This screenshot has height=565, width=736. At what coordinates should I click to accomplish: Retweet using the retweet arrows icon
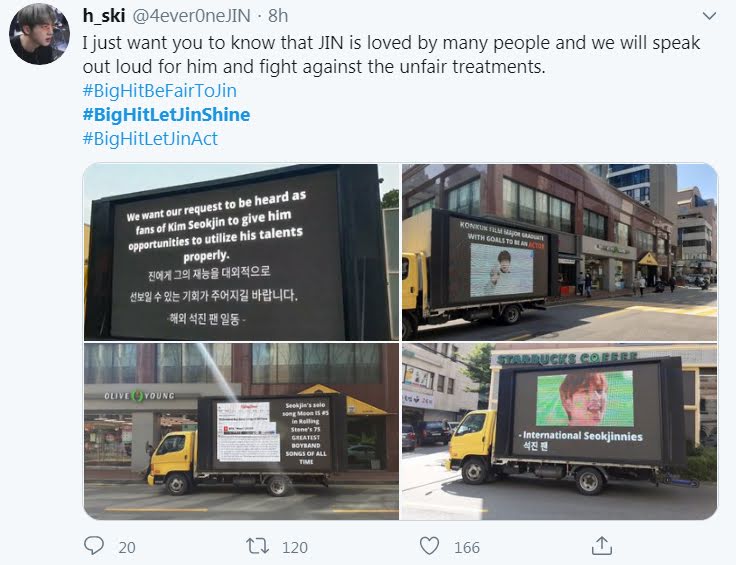(258, 546)
